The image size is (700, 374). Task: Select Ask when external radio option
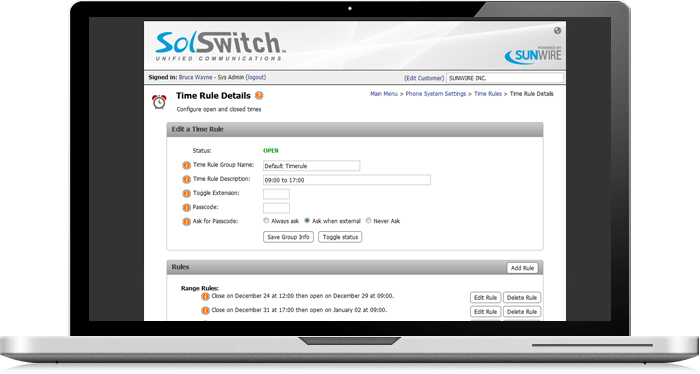coord(307,220)
